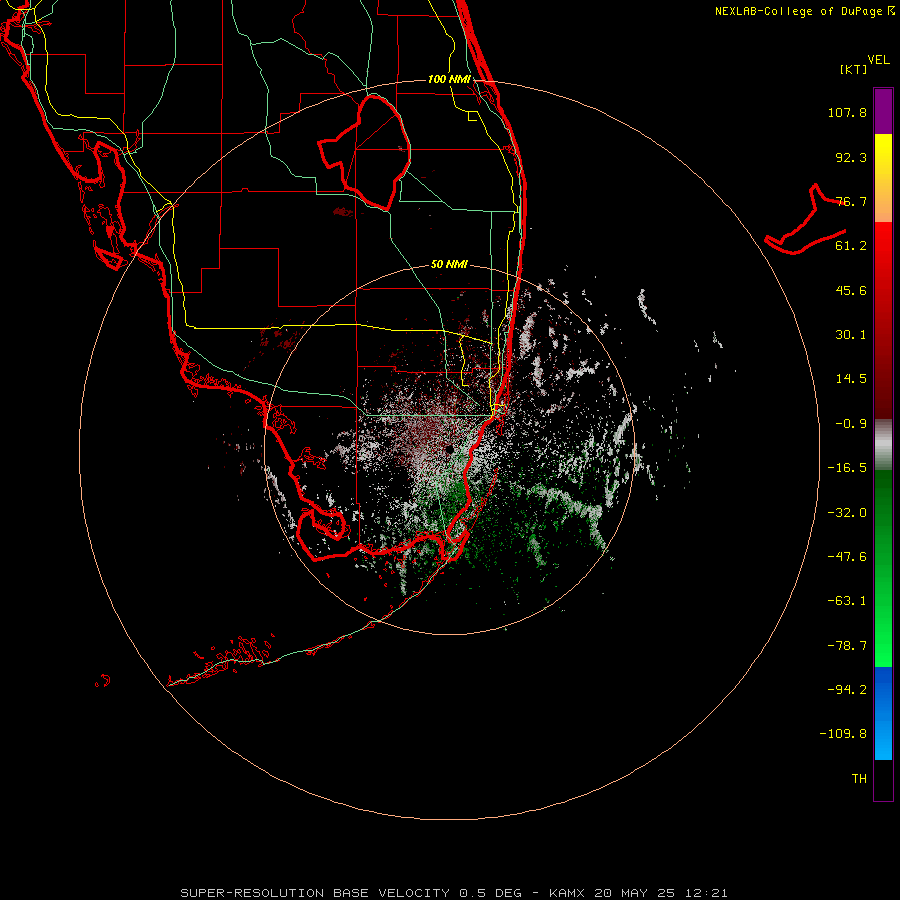Click the VEL [KT] legend title

[865, 64]
